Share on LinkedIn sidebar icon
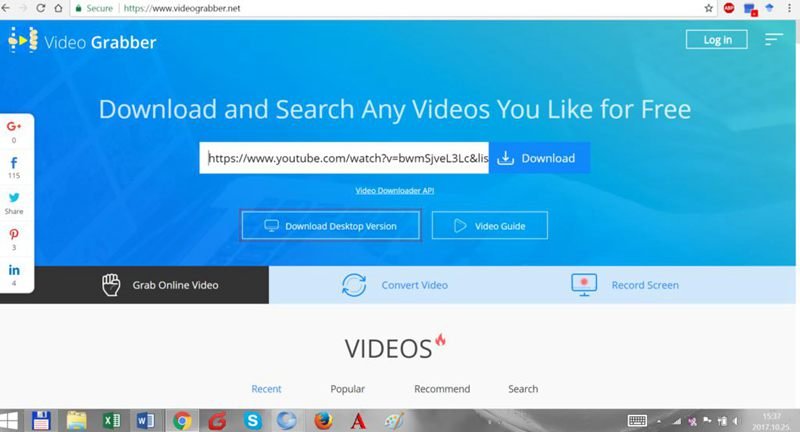The image size is (800, 432). (x=14, y=270)
